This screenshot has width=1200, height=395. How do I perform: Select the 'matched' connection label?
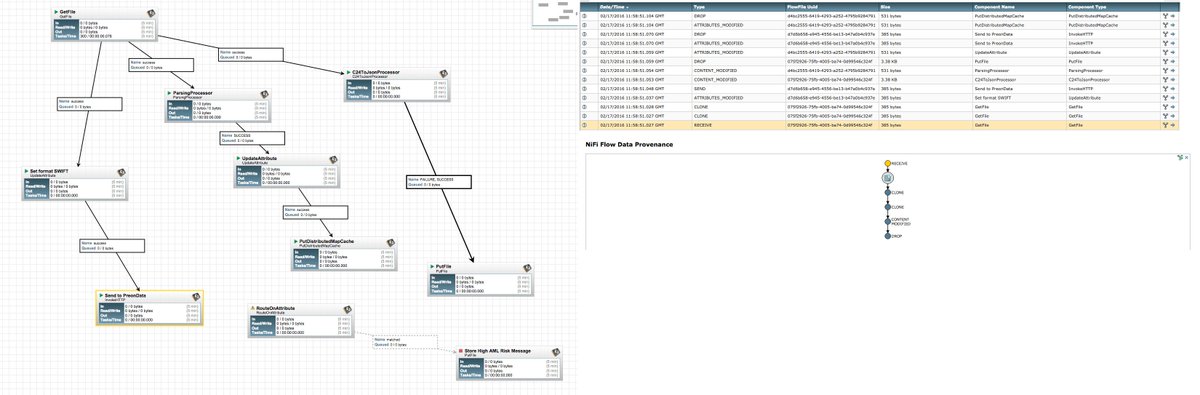405,341
